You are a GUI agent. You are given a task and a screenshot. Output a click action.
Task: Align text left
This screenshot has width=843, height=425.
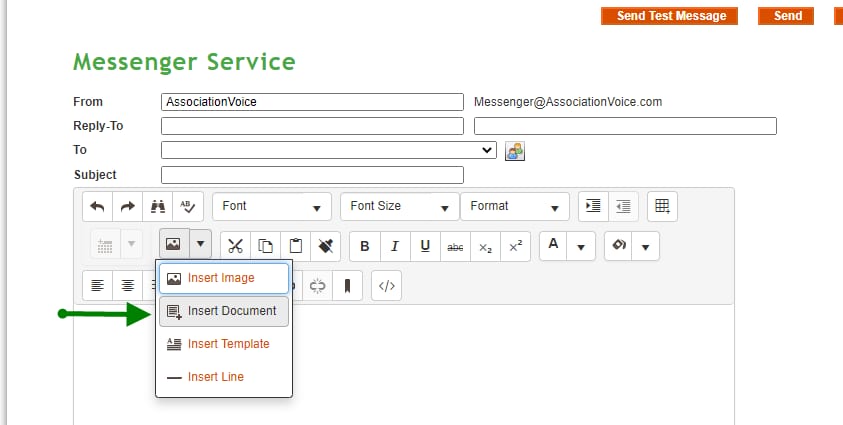[x=97, y=285]
